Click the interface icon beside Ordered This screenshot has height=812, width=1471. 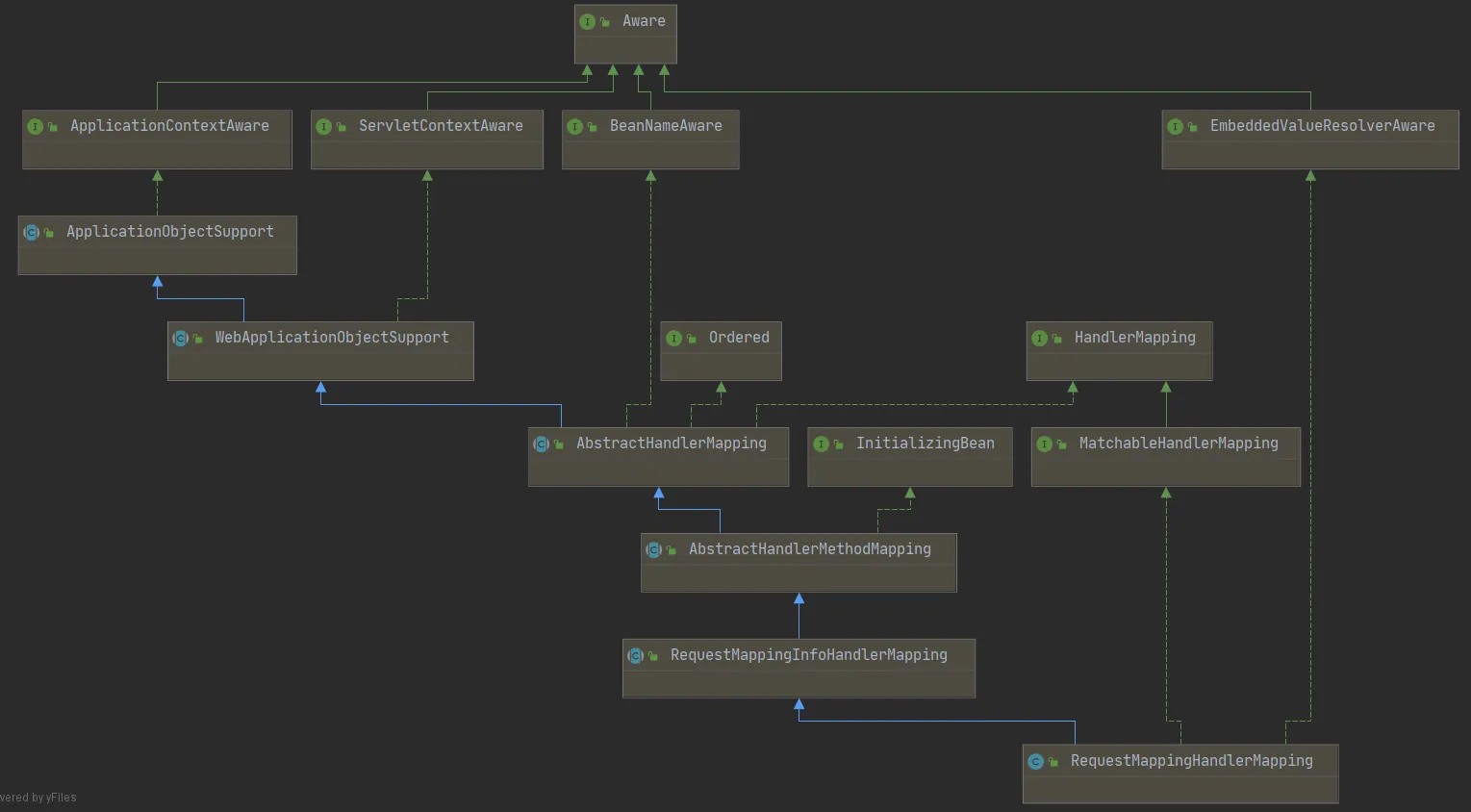[x=673, y=338]
